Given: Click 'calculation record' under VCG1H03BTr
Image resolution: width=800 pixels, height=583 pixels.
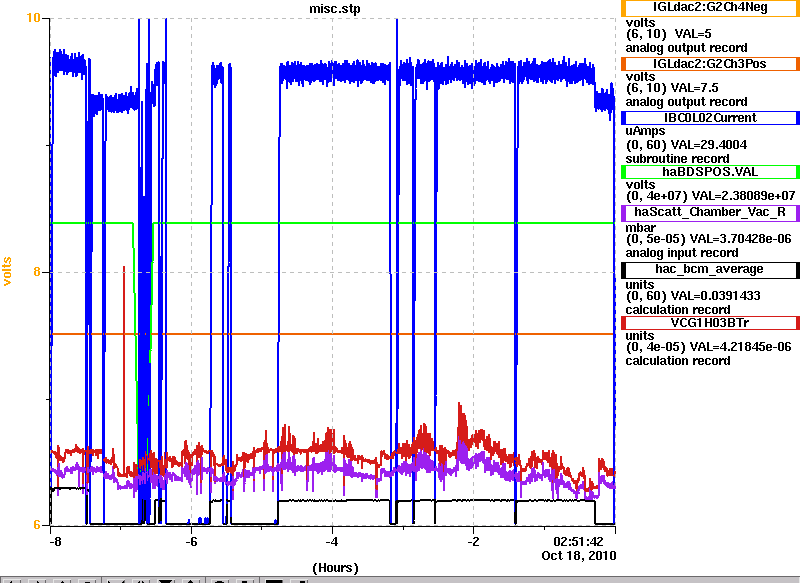Looking at the screenshot, I should (x=678, y=361).
